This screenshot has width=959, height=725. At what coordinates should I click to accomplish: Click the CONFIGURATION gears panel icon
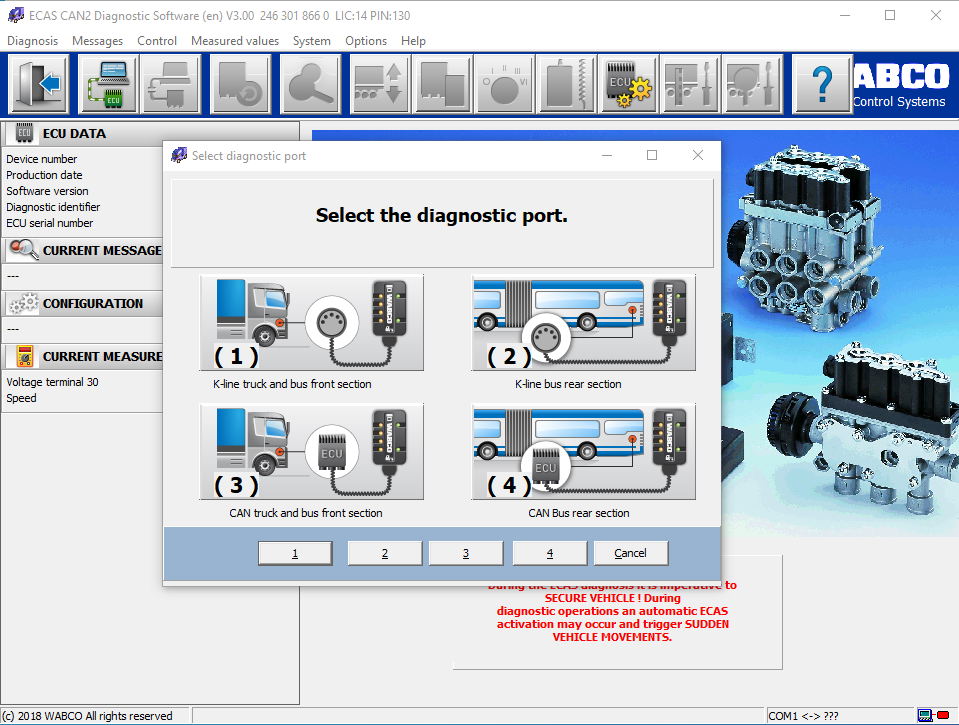22,303
